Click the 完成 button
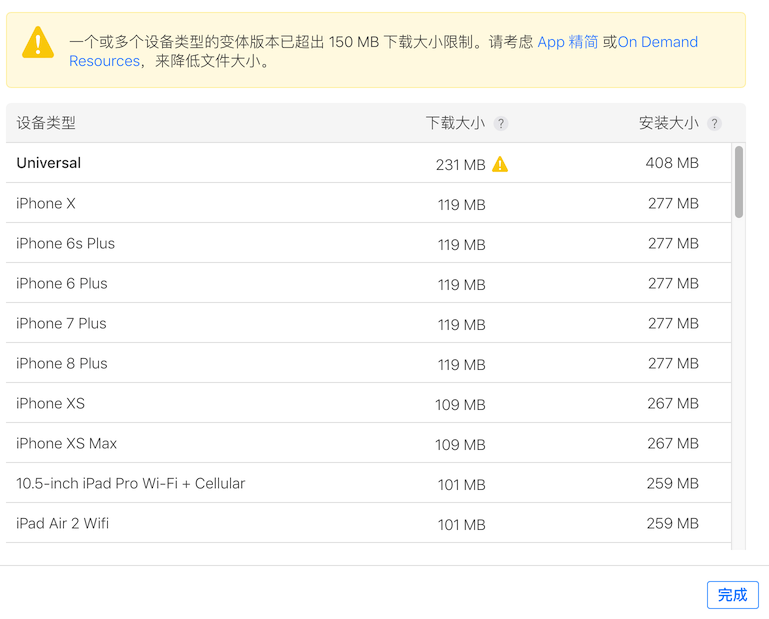Screen dimensions: 769x619 [x=733, y=595]
